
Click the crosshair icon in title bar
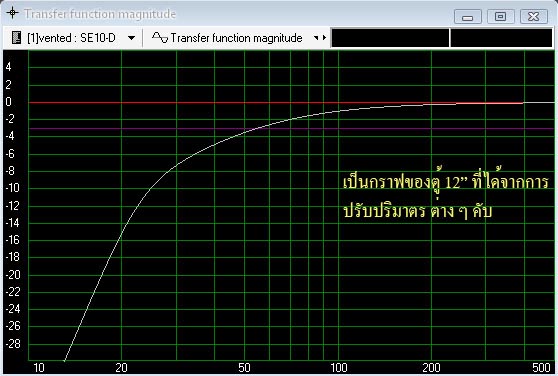coord(12,13)
